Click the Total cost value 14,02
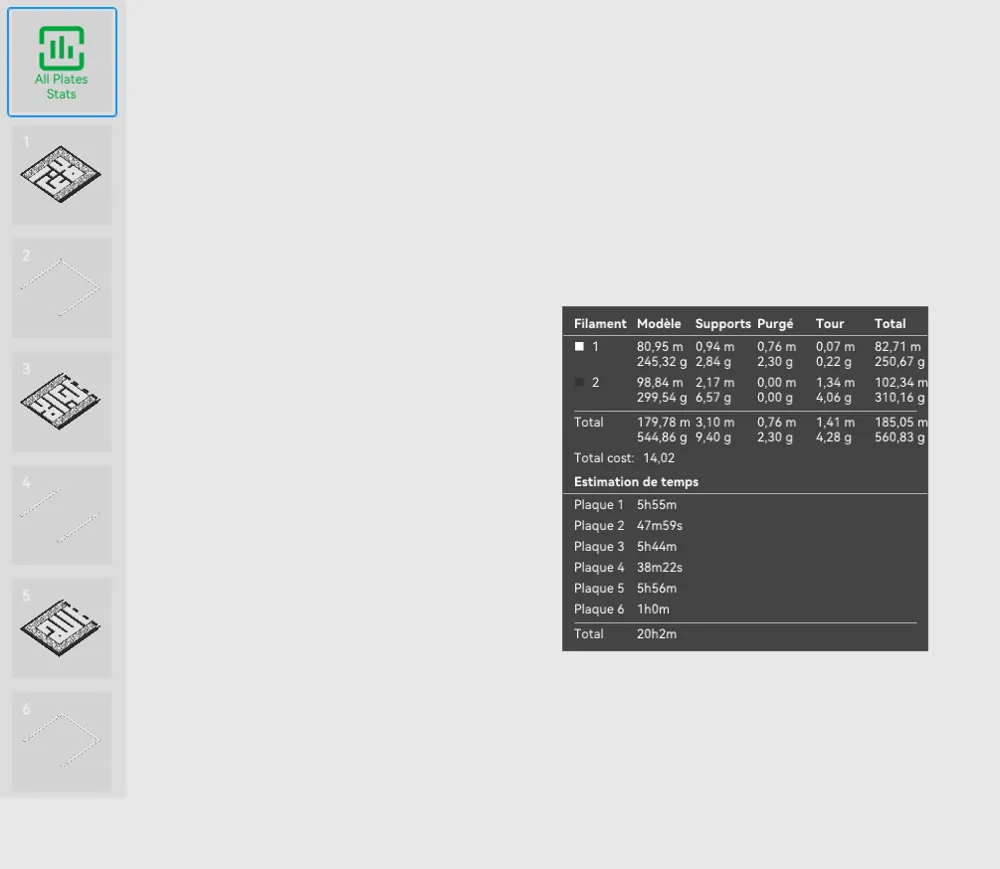This screenshot has height=869, width=1000. (659, 458)
